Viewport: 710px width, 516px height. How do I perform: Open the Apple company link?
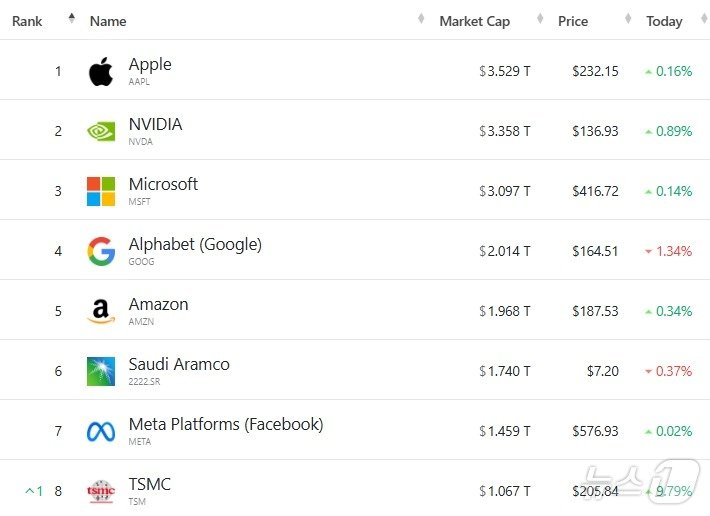(150, 65)
